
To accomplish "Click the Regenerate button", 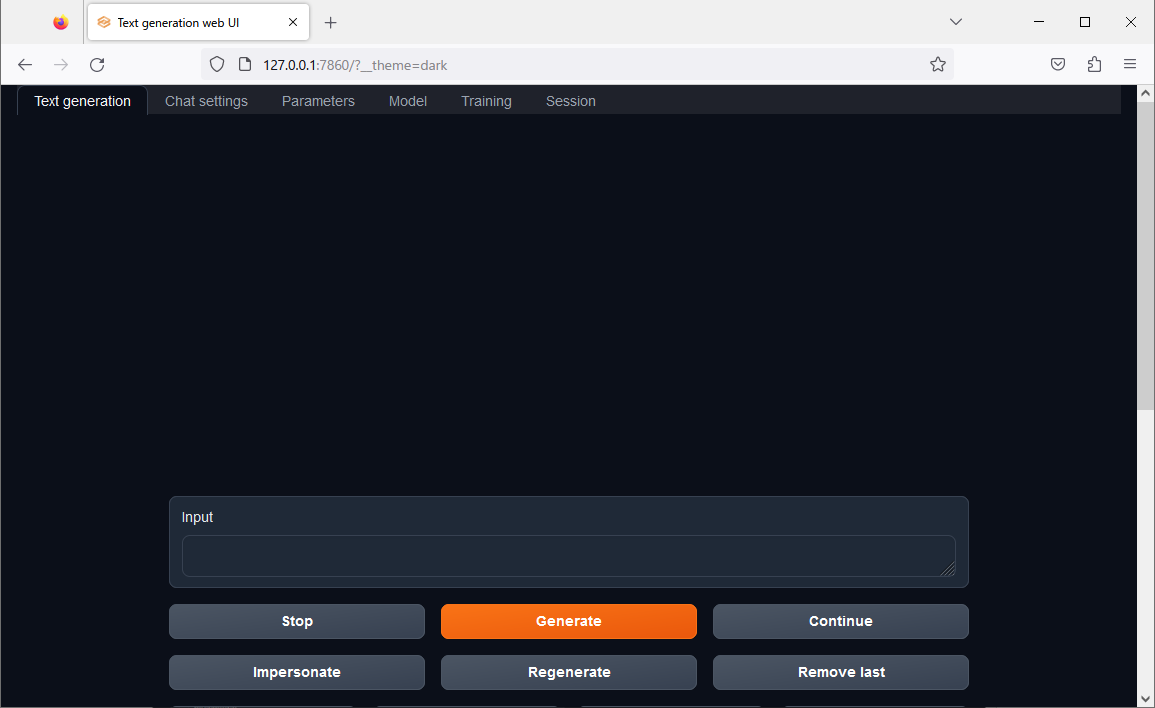I will 569,672.
